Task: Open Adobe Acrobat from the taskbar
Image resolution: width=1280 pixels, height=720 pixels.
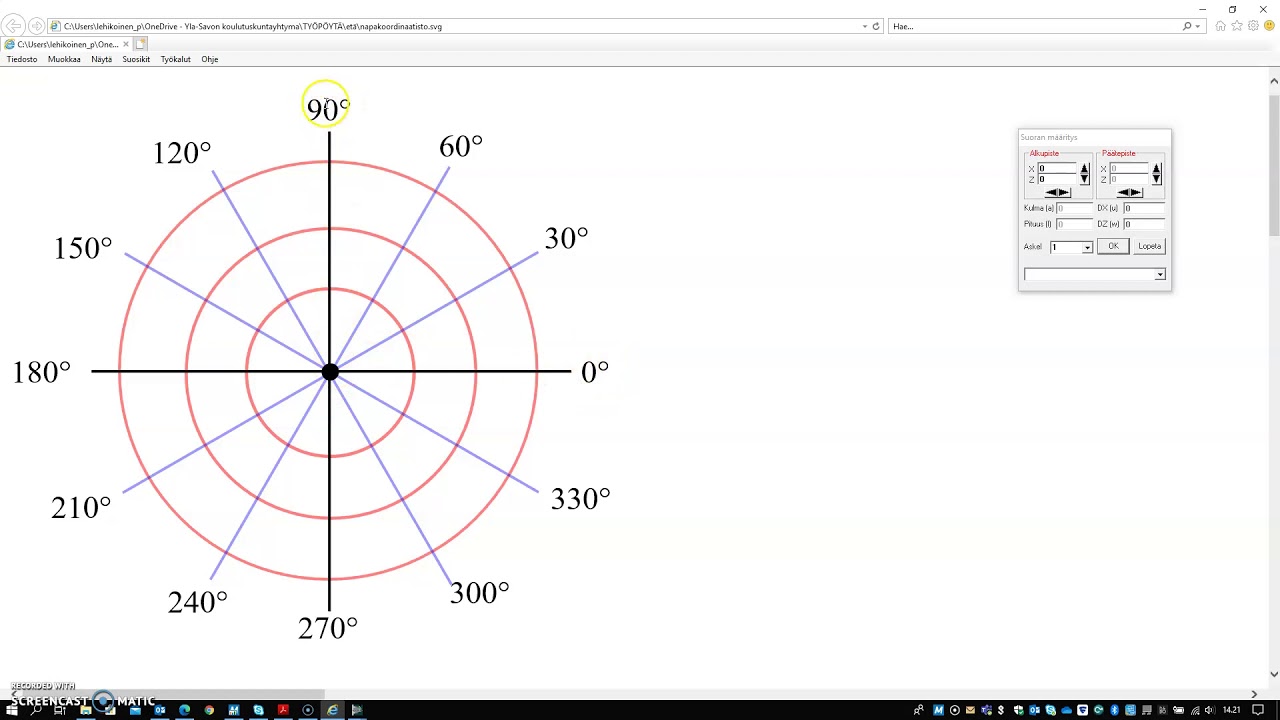Action: [283, 710]
